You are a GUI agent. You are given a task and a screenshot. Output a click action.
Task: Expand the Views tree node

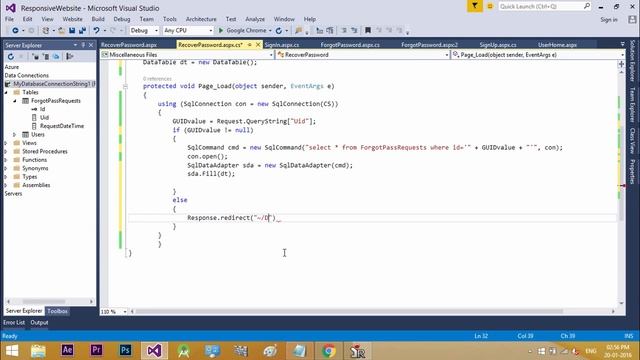(x=6, y=143)
